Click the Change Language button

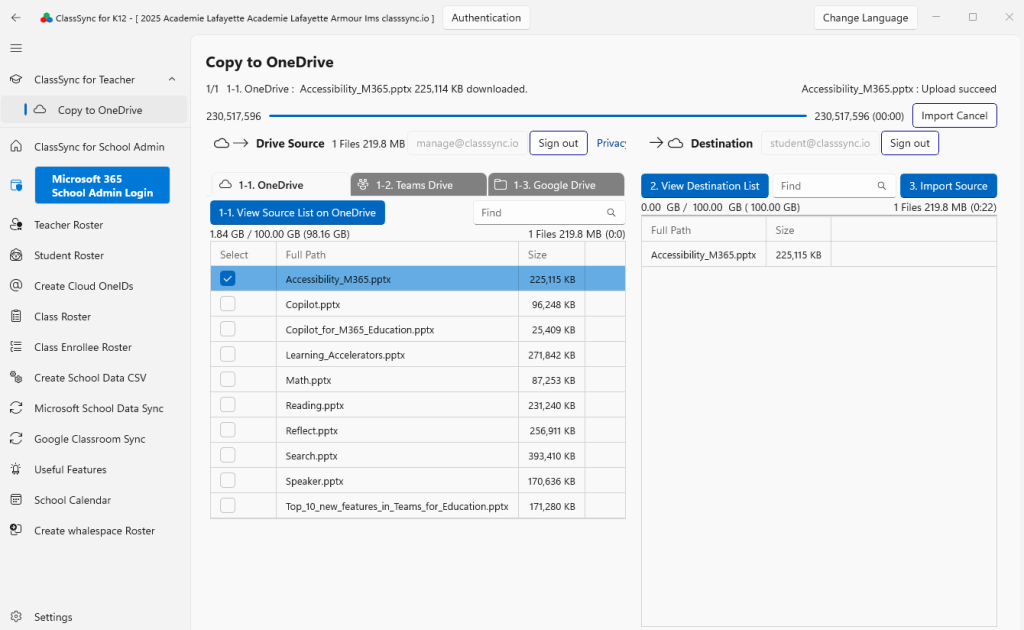tap(865, 18)
